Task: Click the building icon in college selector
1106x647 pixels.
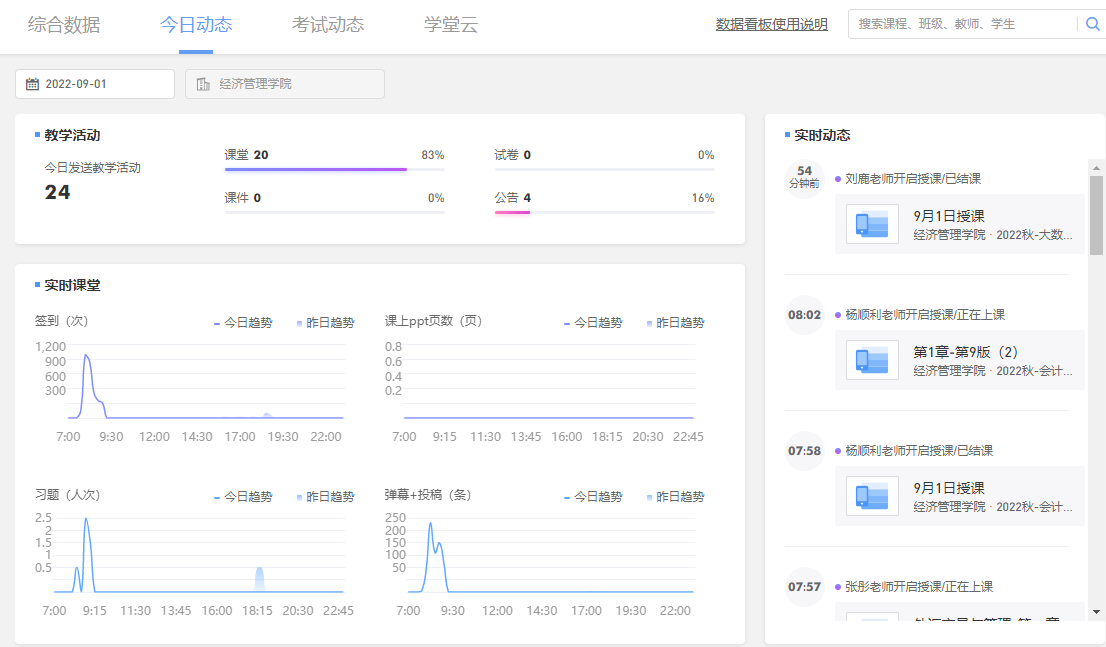Action: click(203, 84)
